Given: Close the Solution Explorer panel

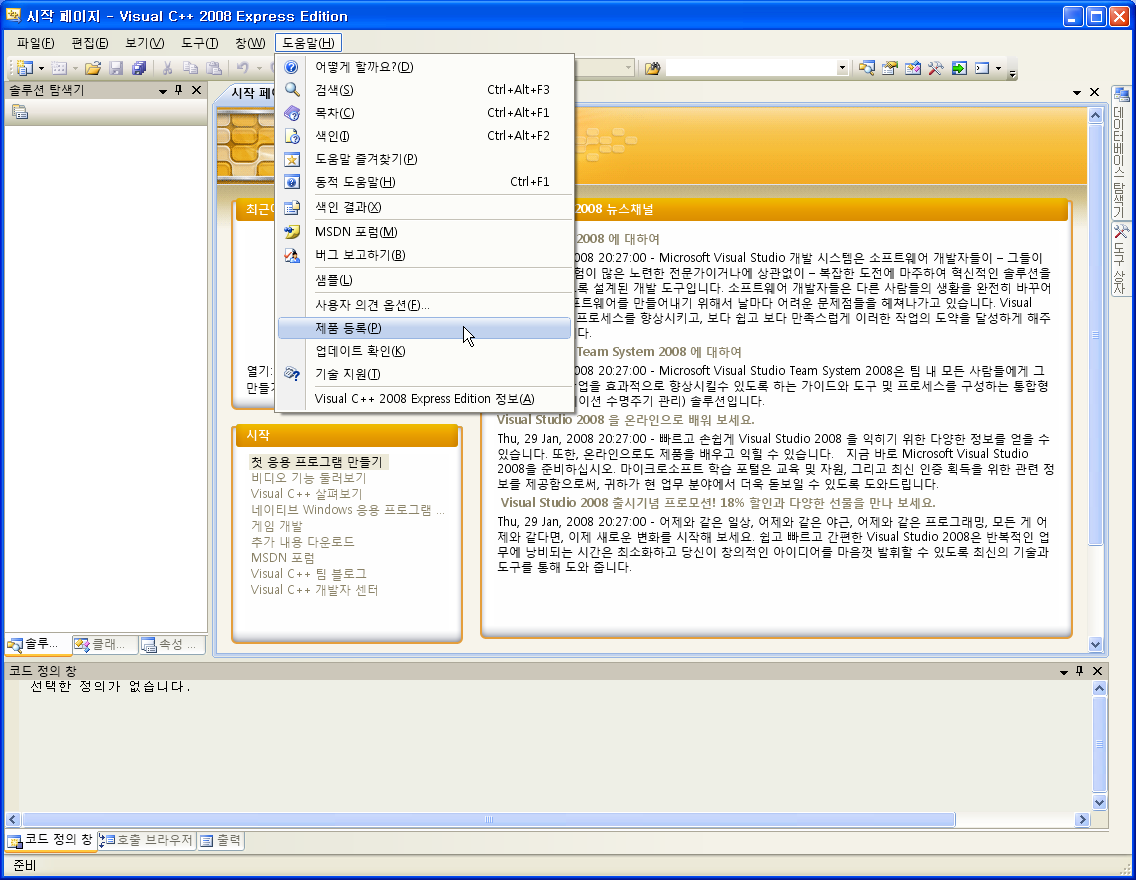Looking at the screenshot, I should (x=196, y=91).
